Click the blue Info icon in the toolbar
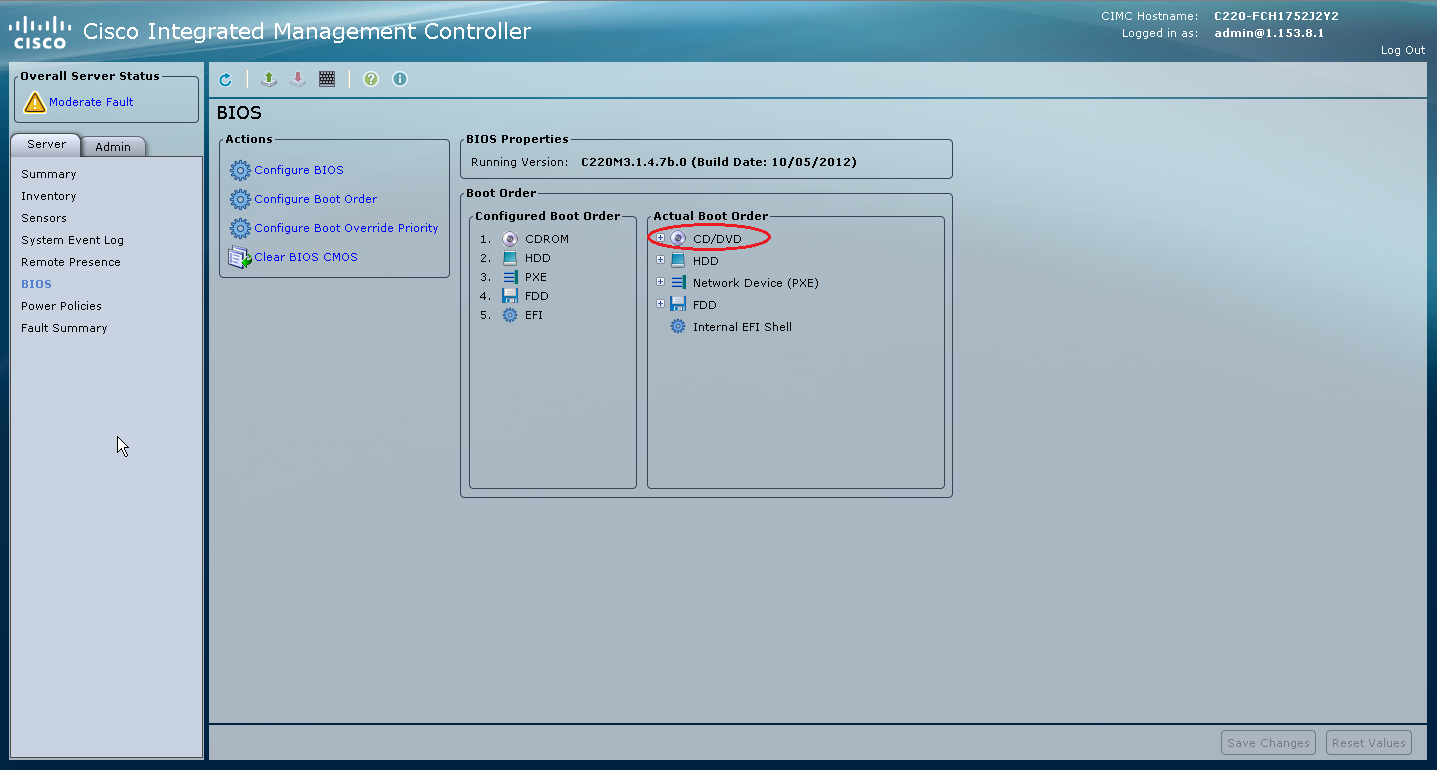Image resolution: width=1437 pixels, height=770 pixels. (400, 79)
